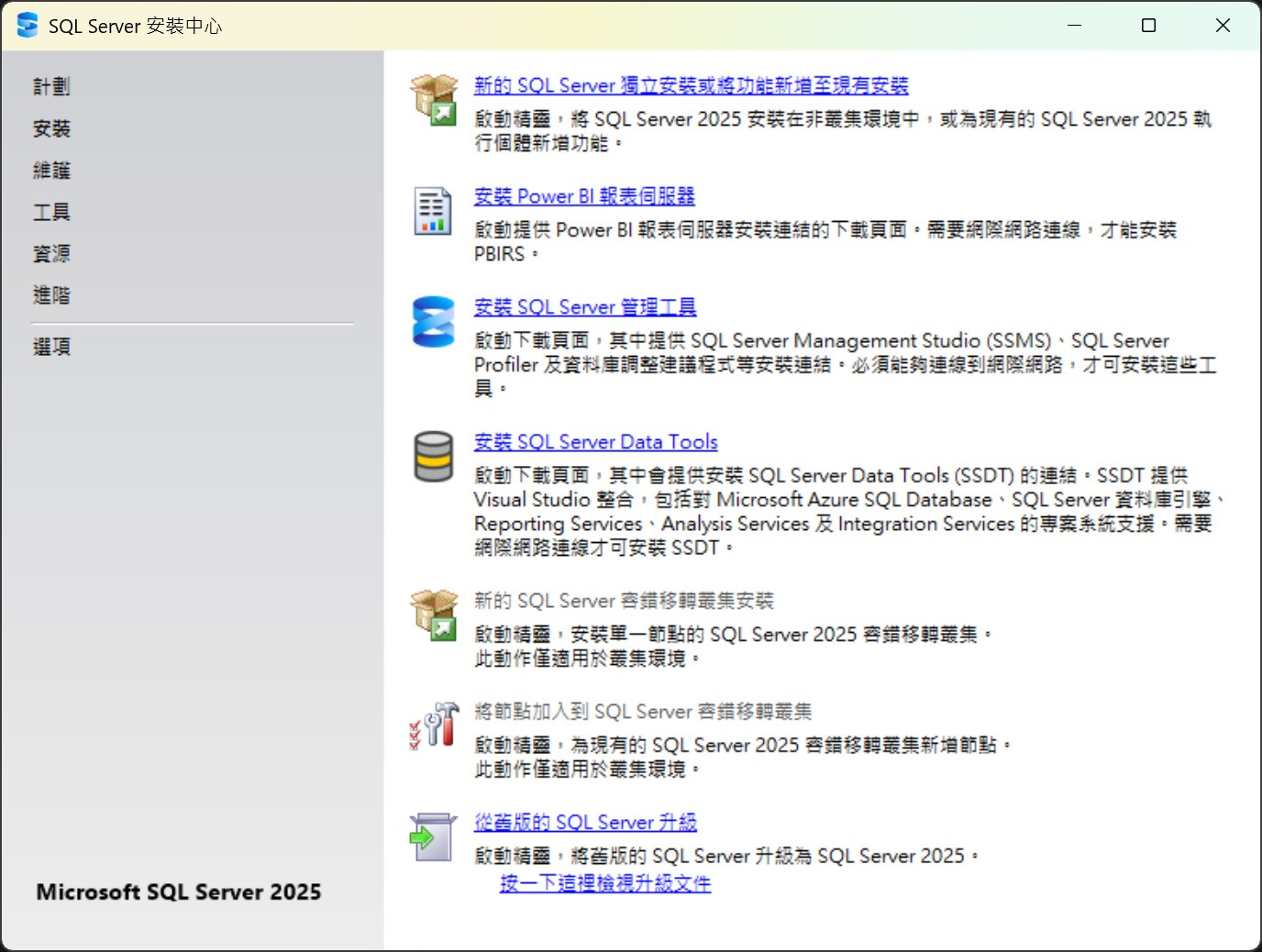Click the disabled 將節點加入到 SQL Server 容錯移轉叢集 title
This screenshot has width=1262, height=952.
pos(643,712)
